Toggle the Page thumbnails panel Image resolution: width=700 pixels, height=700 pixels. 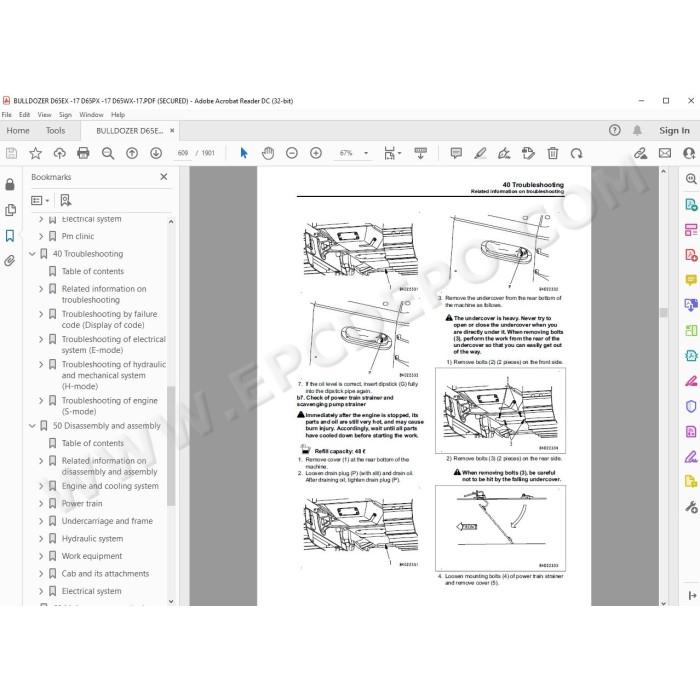point(10,210)
